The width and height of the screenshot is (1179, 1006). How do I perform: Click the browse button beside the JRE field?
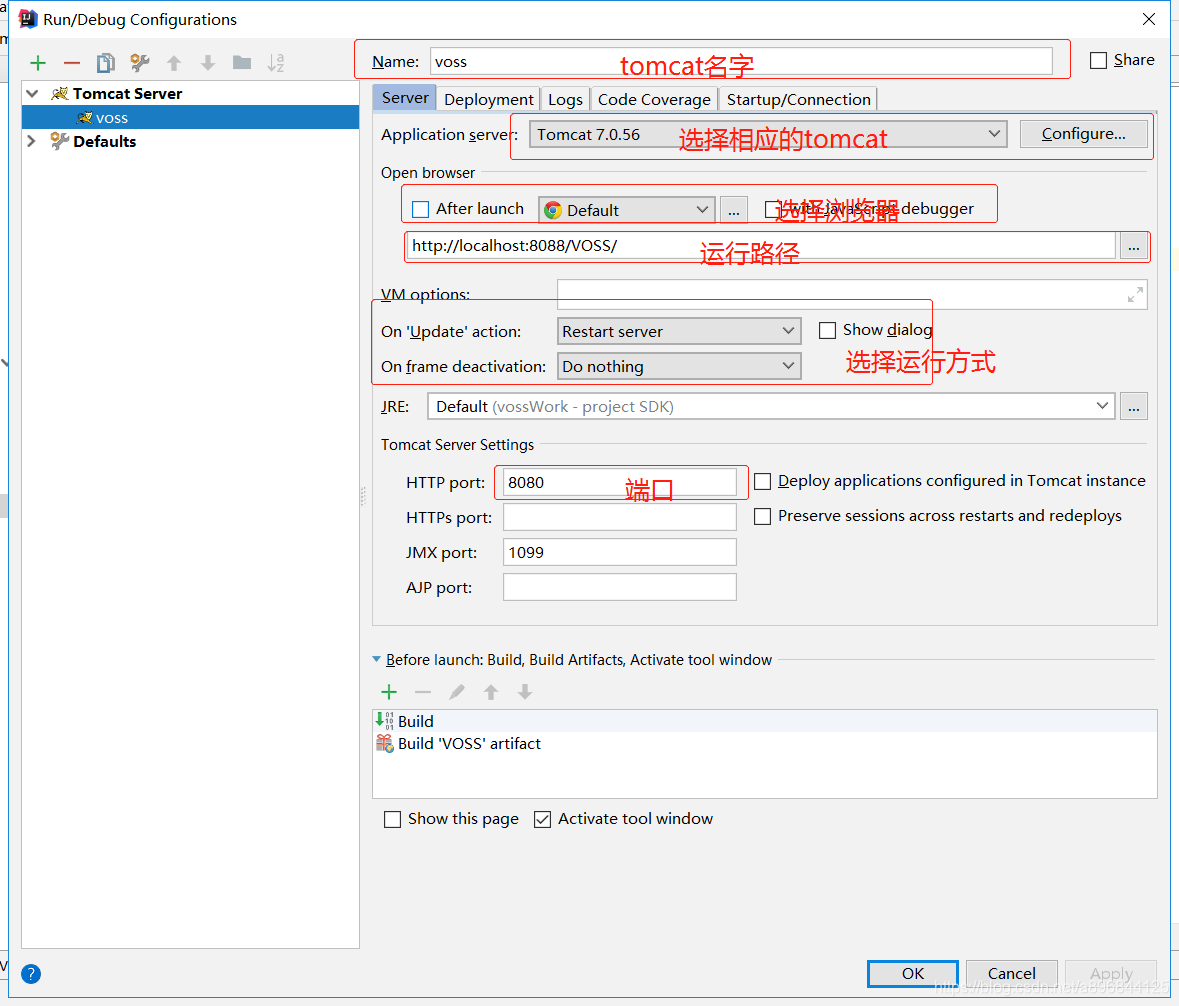click(1134, 406)
